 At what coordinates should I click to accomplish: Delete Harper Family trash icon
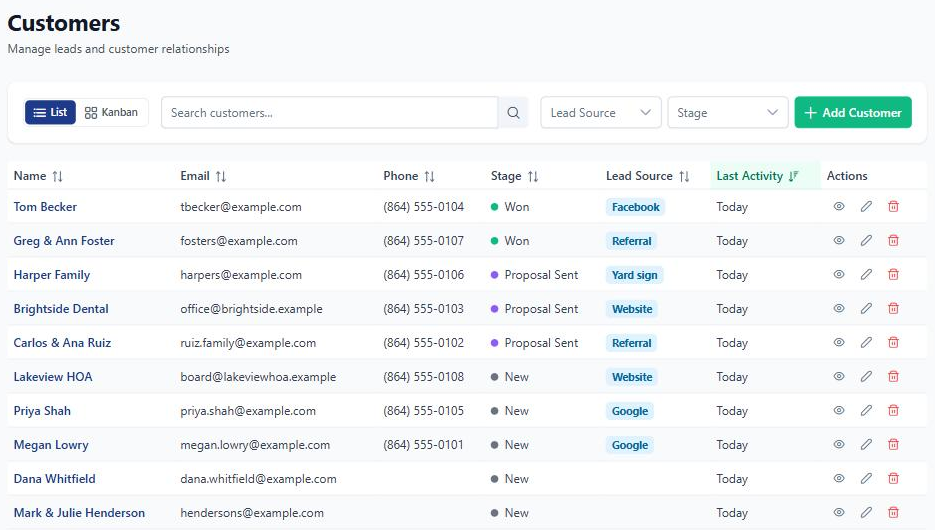click(893, 274)
